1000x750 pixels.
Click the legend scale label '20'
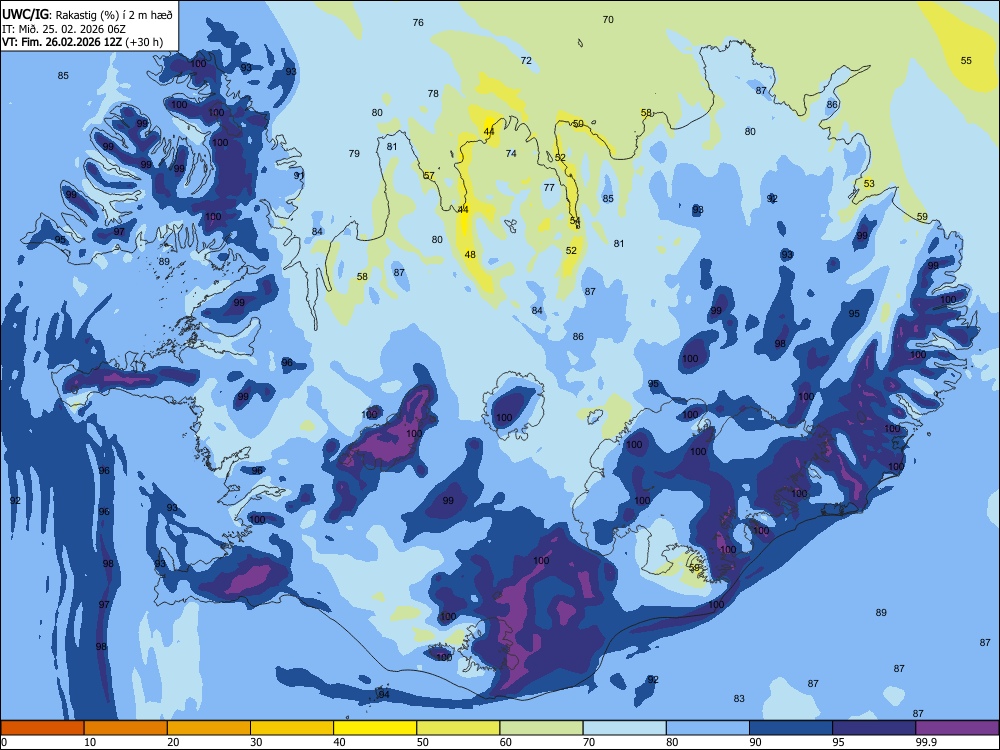pos(173,742)
